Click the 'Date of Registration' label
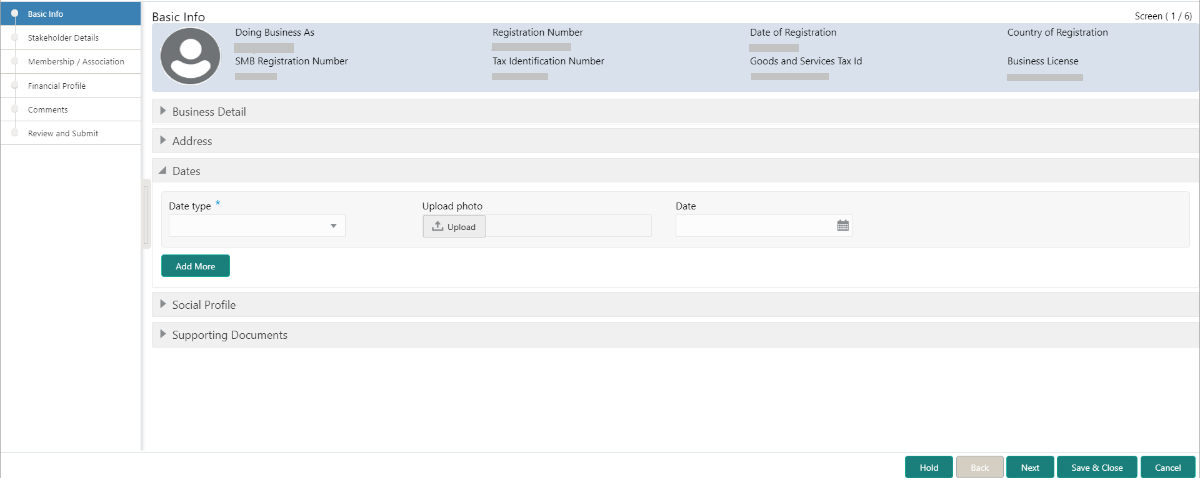 click(793, 33)
